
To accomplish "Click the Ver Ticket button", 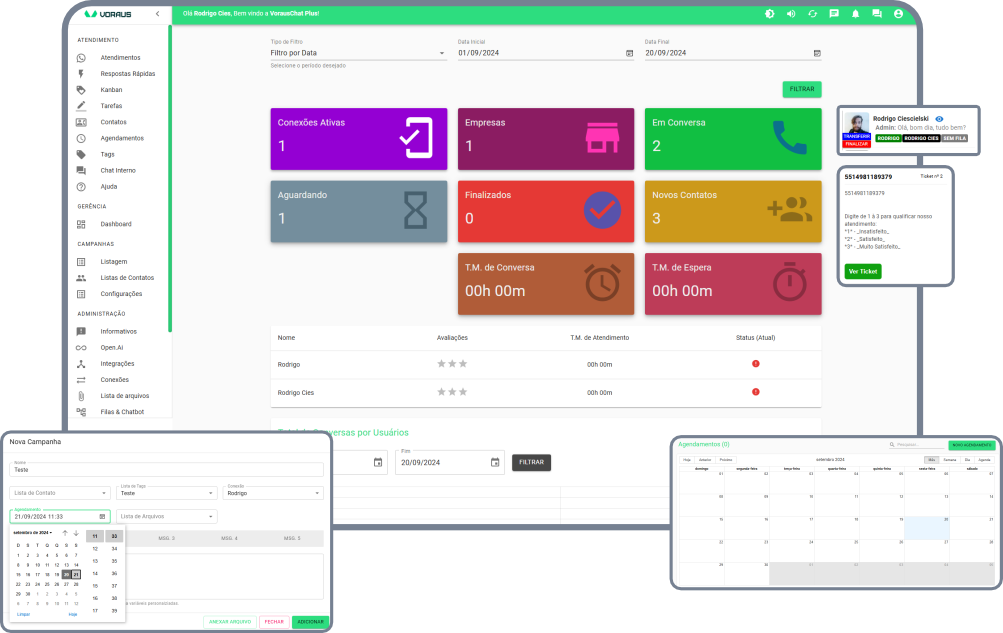I will (863, 271).
